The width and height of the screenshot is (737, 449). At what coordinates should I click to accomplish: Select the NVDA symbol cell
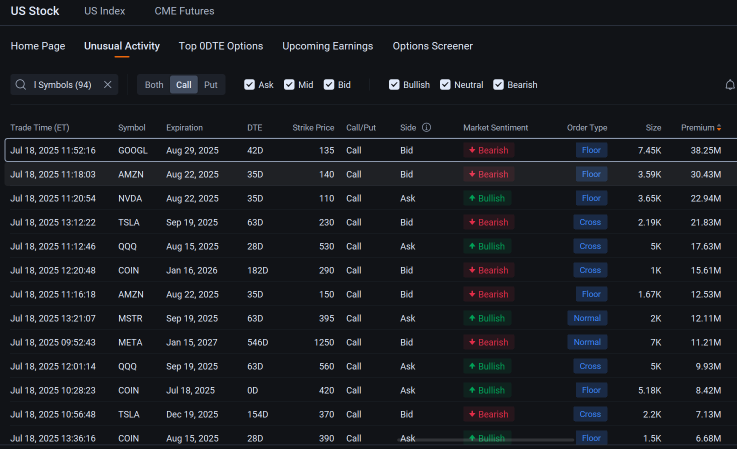point(130,198)
